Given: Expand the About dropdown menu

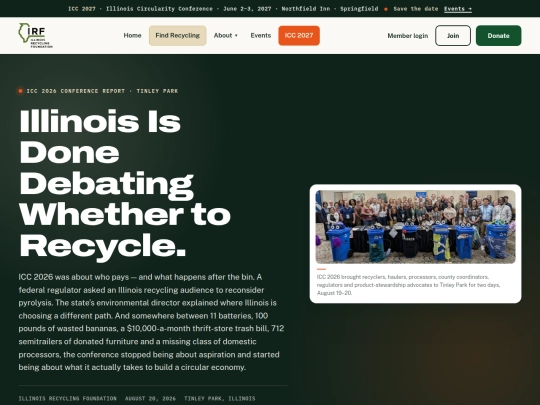Looking at the screenshot, I should 226,35.
